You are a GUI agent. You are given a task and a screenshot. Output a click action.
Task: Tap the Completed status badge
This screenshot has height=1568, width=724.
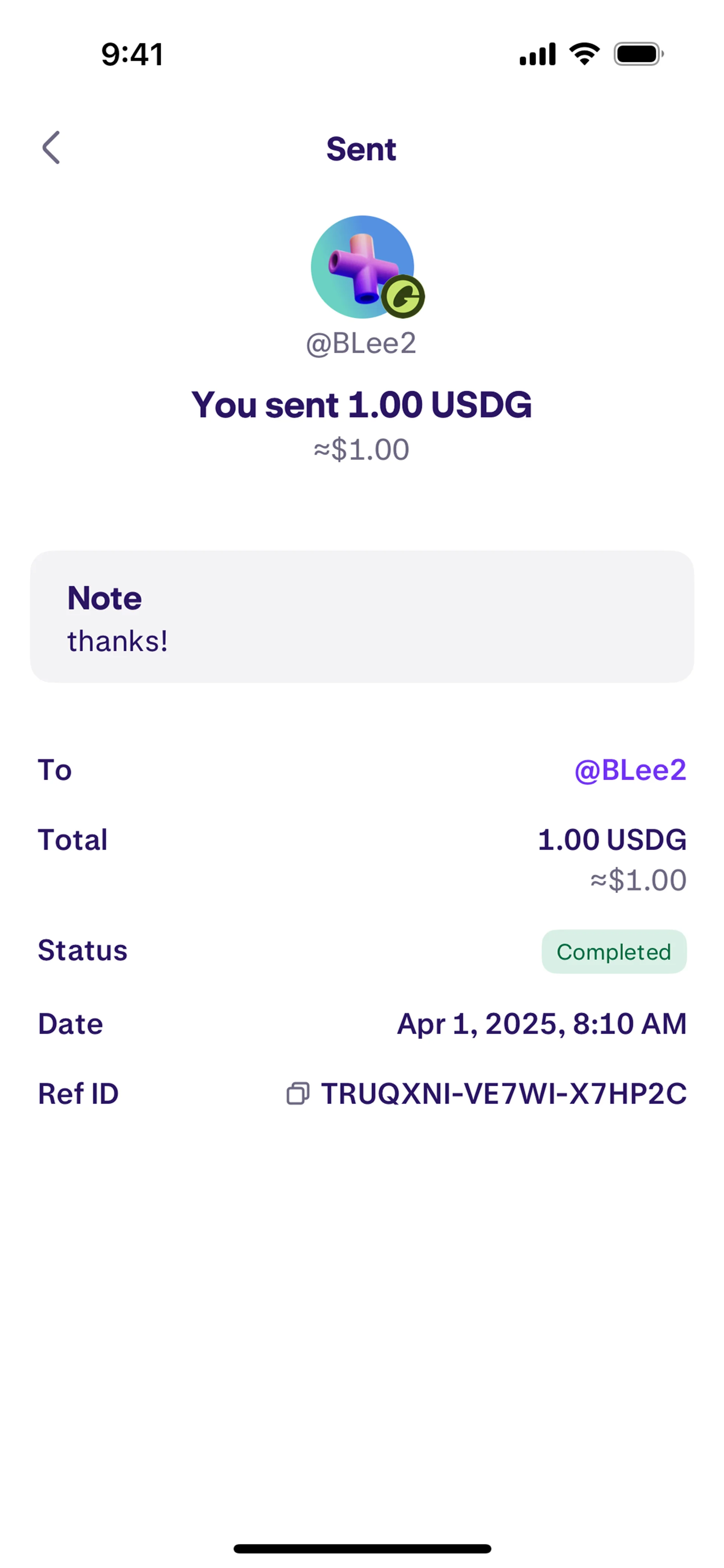point(614,951)
